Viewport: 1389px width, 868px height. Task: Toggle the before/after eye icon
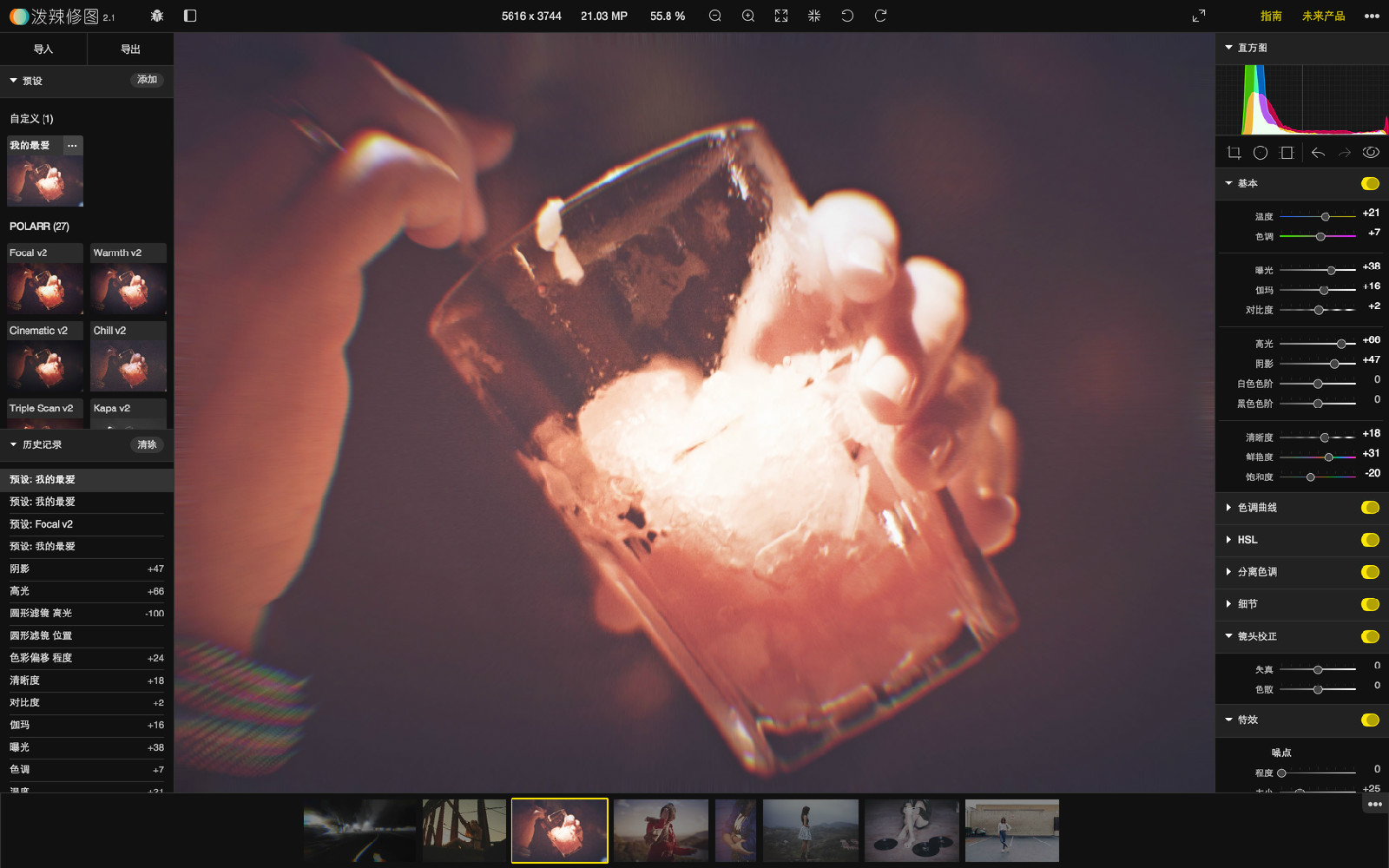(x=1371, y=153)
